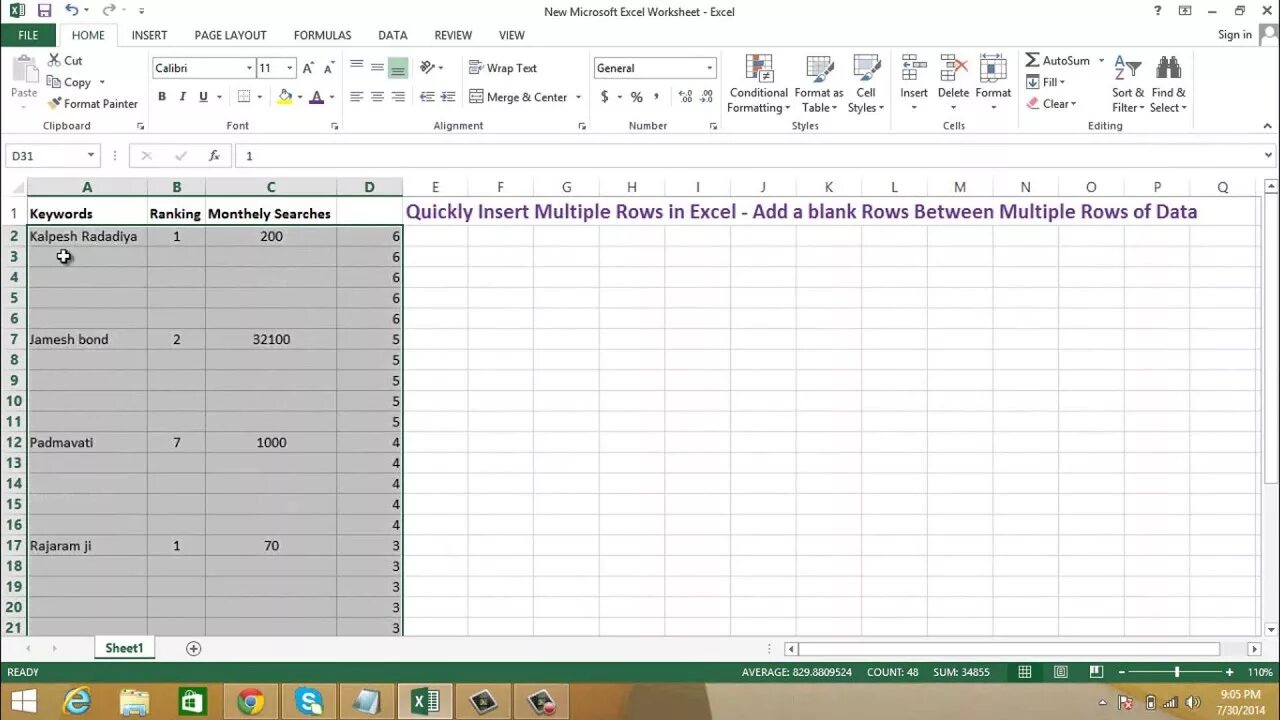Click the Insert Function fx icon
The image size is (1280, 720).
coord(214,156)
